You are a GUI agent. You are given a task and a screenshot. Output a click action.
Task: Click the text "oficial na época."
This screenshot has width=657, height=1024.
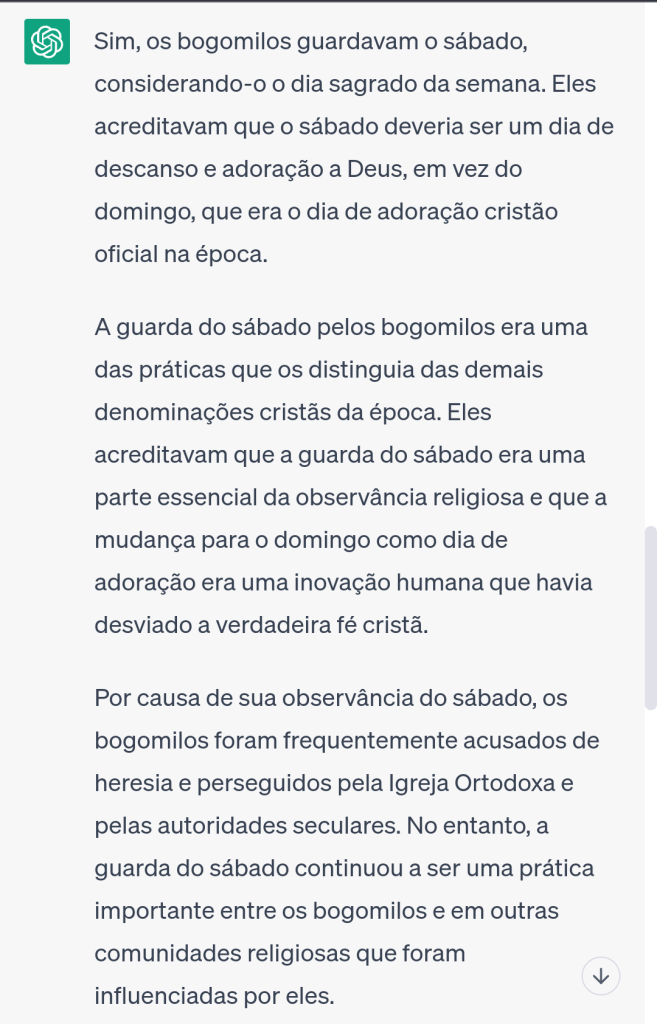pyautogui.click(x=181, y=254)
